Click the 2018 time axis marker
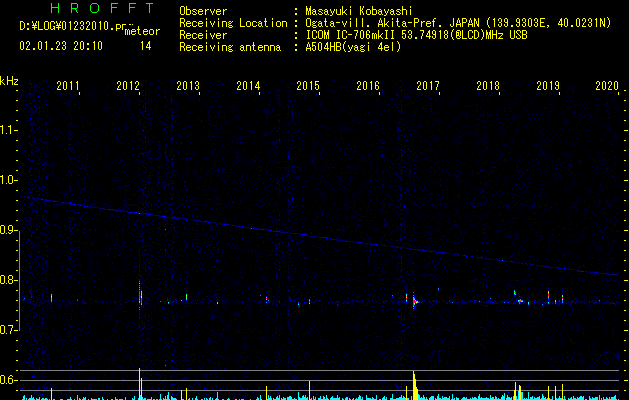The image size is (629, 400). pos(488,85)
